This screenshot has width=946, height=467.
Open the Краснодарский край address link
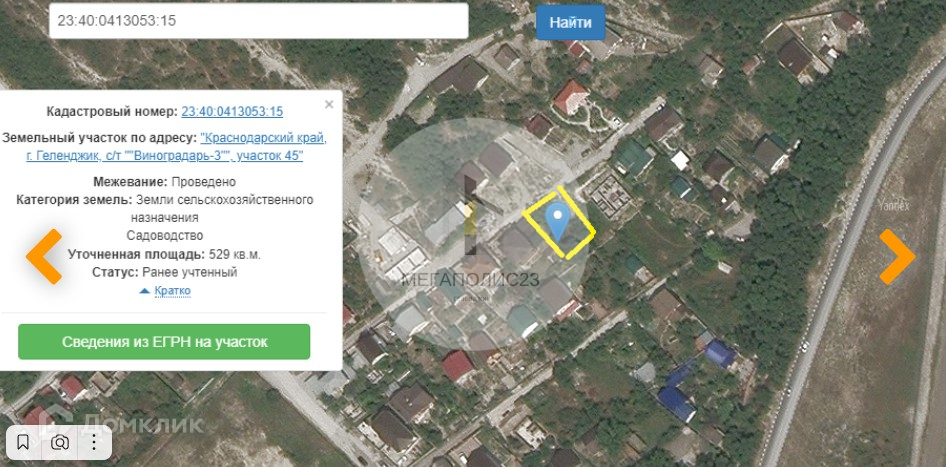pos(176,147)
